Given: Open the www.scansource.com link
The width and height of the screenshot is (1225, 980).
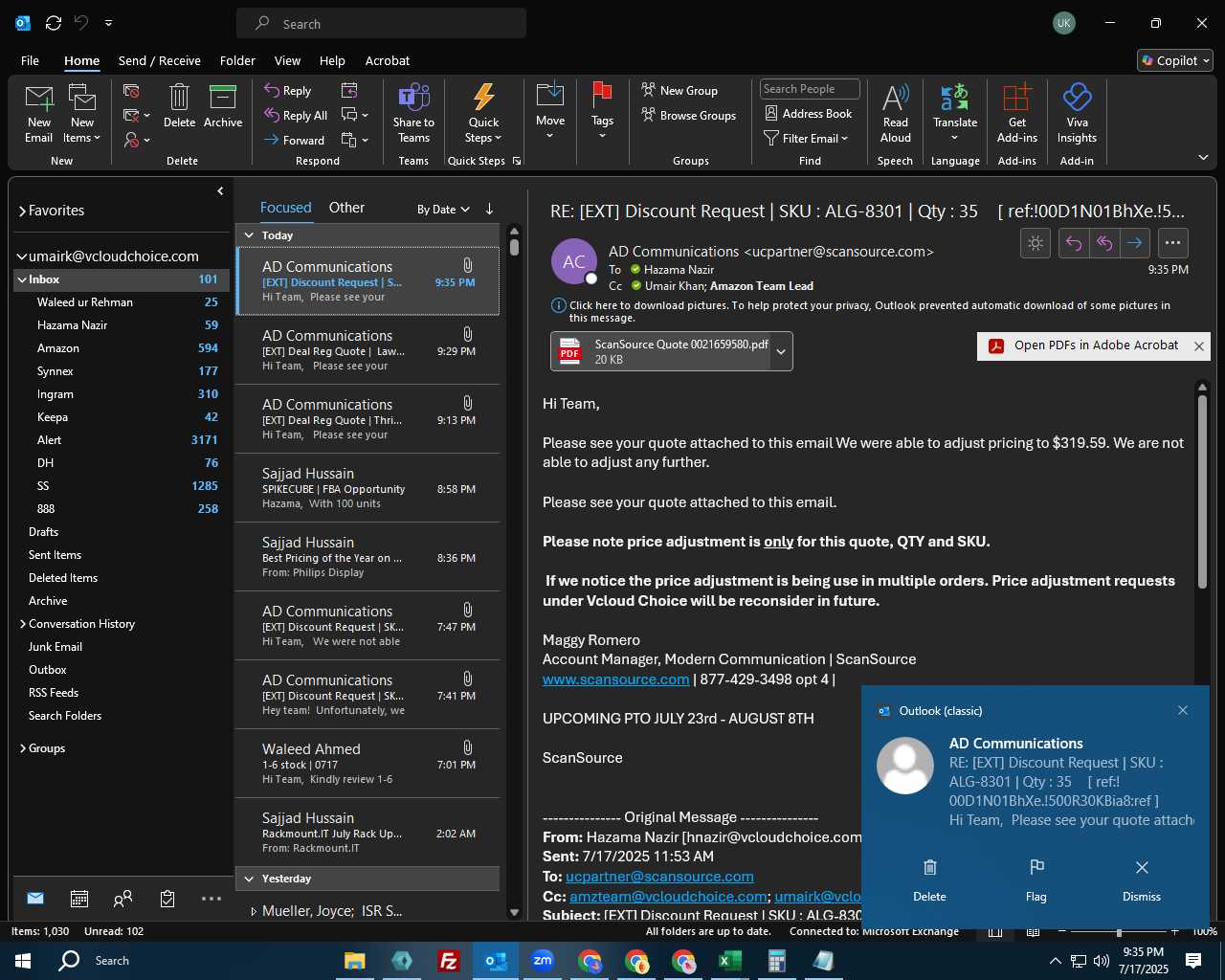Looking at the screenshot, I should pyautogui.click(x=615, y=679).
